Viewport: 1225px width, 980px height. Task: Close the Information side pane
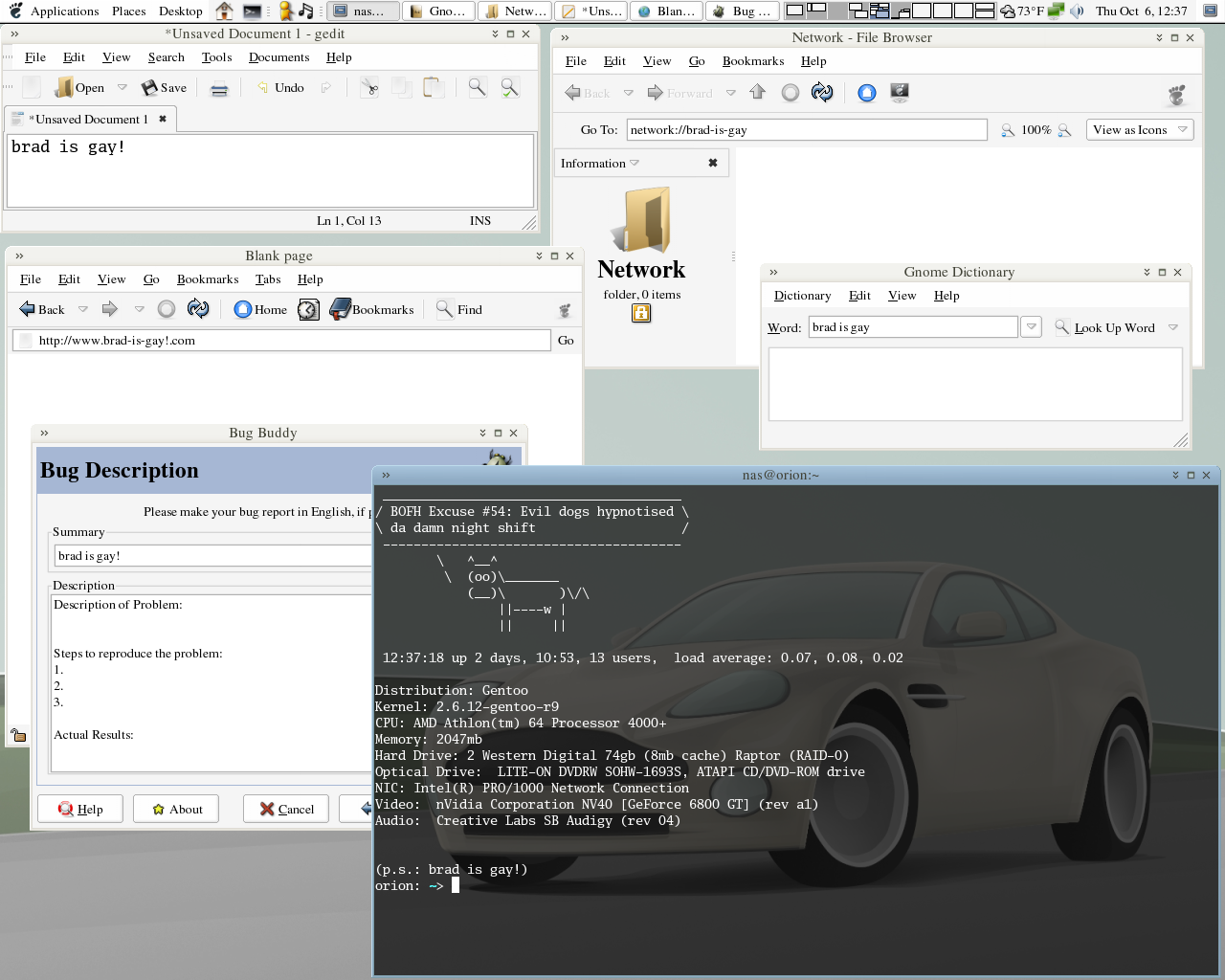(713, 163)
